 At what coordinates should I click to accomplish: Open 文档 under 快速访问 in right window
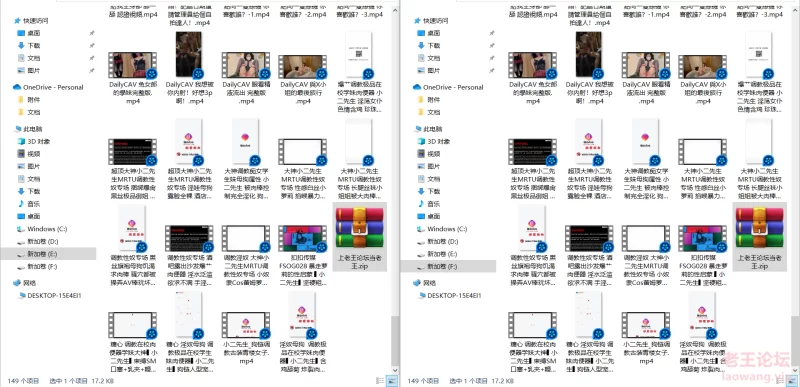pyautogui.click(x=429, y=58)
